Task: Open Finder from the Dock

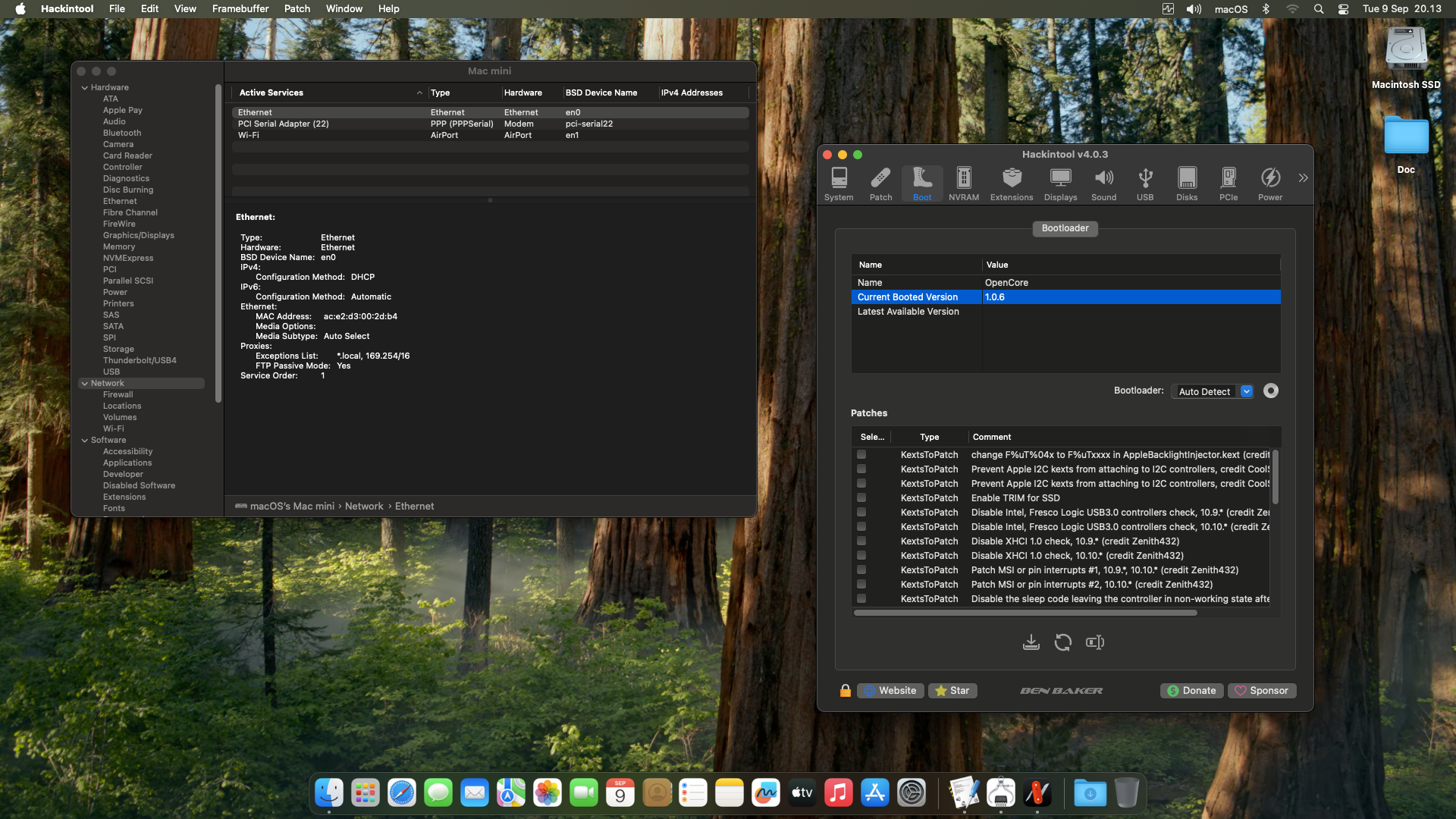Action: [329, 793]
